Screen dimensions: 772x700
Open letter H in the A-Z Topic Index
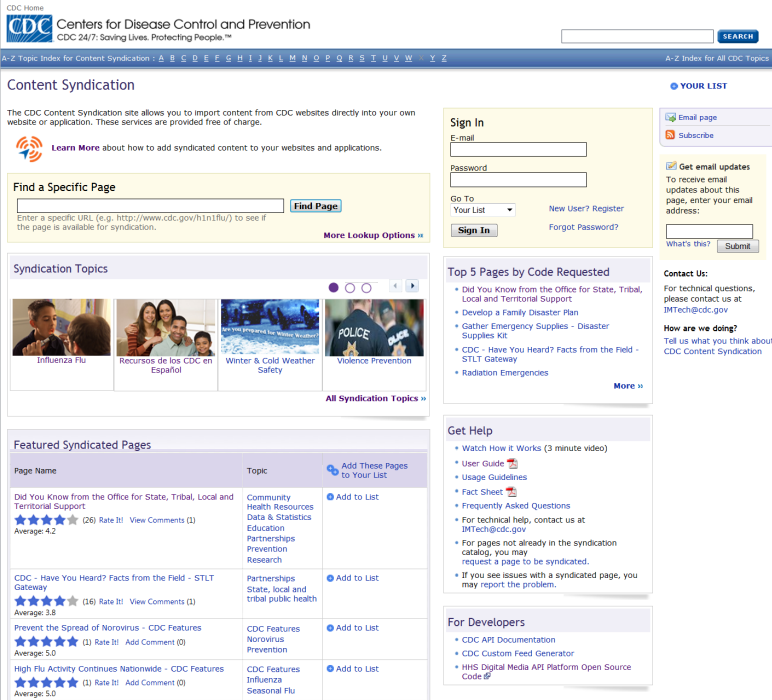click(240, 58)
